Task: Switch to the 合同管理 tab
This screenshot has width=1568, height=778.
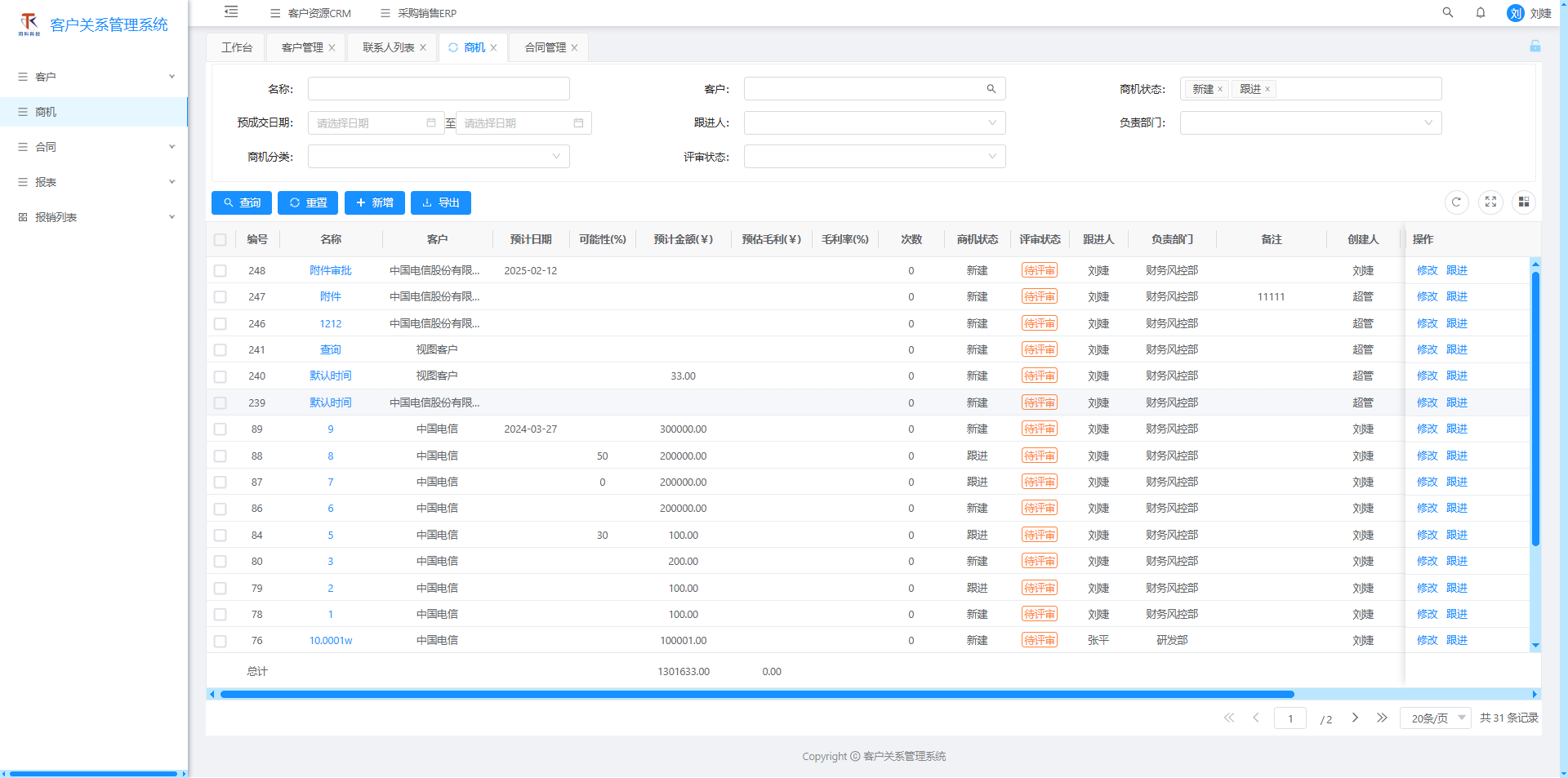Action: (x=546, y=47)
